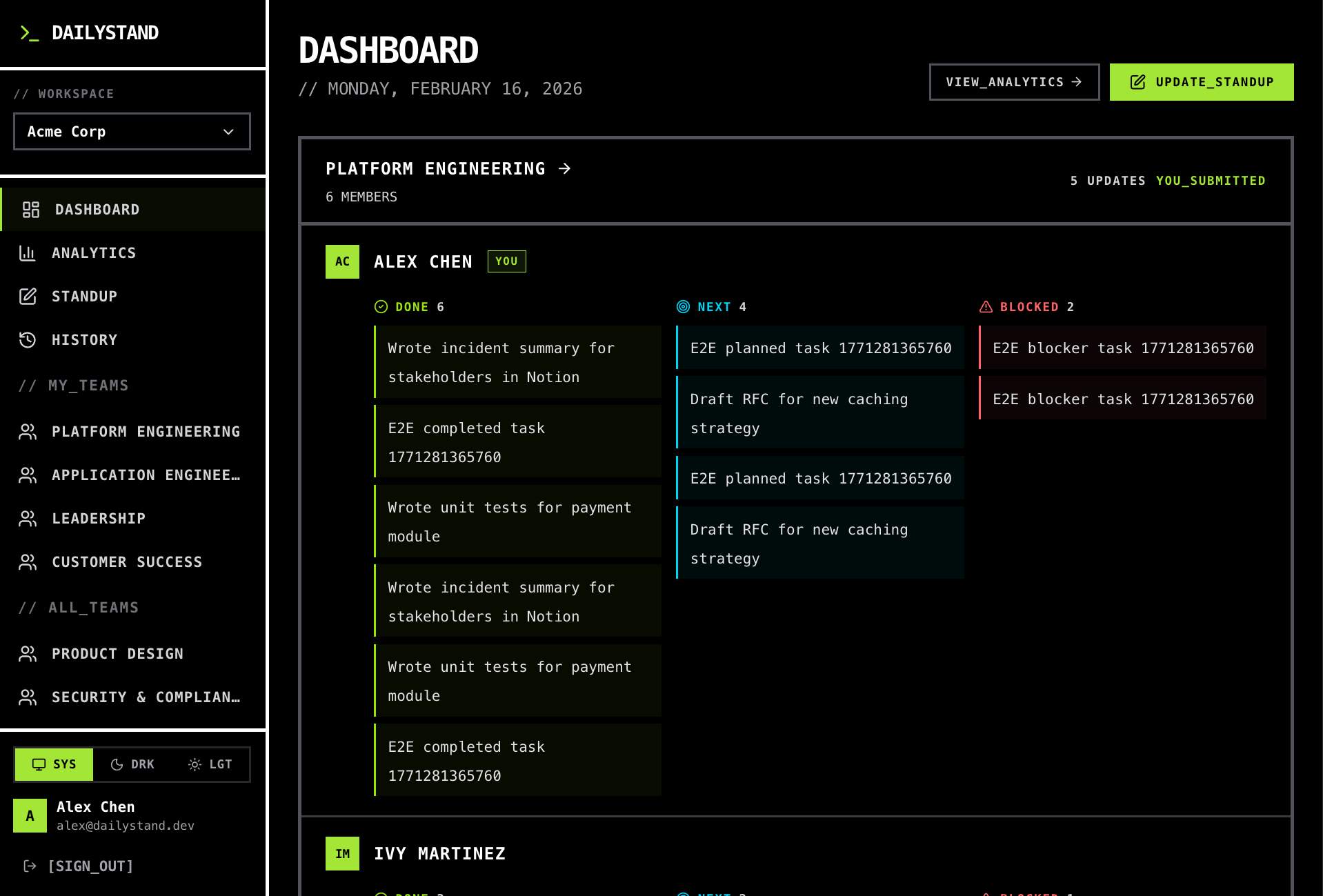The image size is (1323, 896).
Task: Open the Product Design team page
Action: click(117, 653)
